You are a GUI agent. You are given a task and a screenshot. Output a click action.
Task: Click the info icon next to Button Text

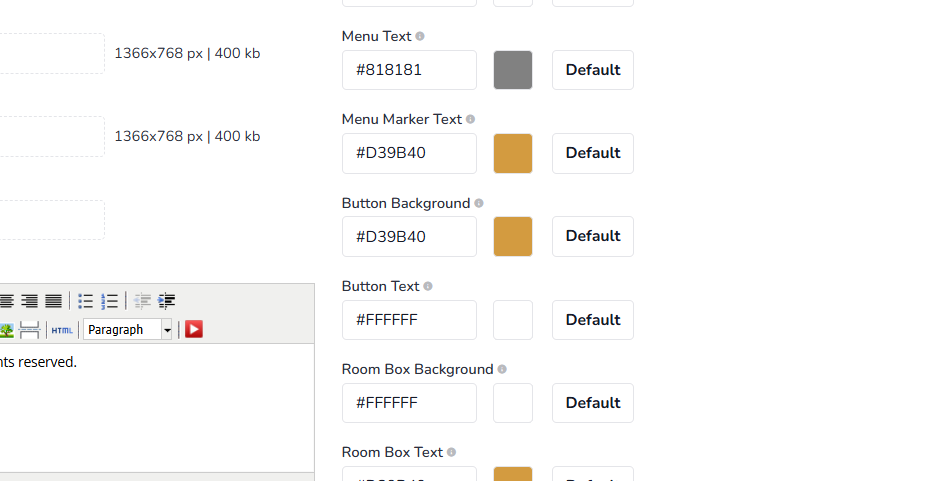428,286
